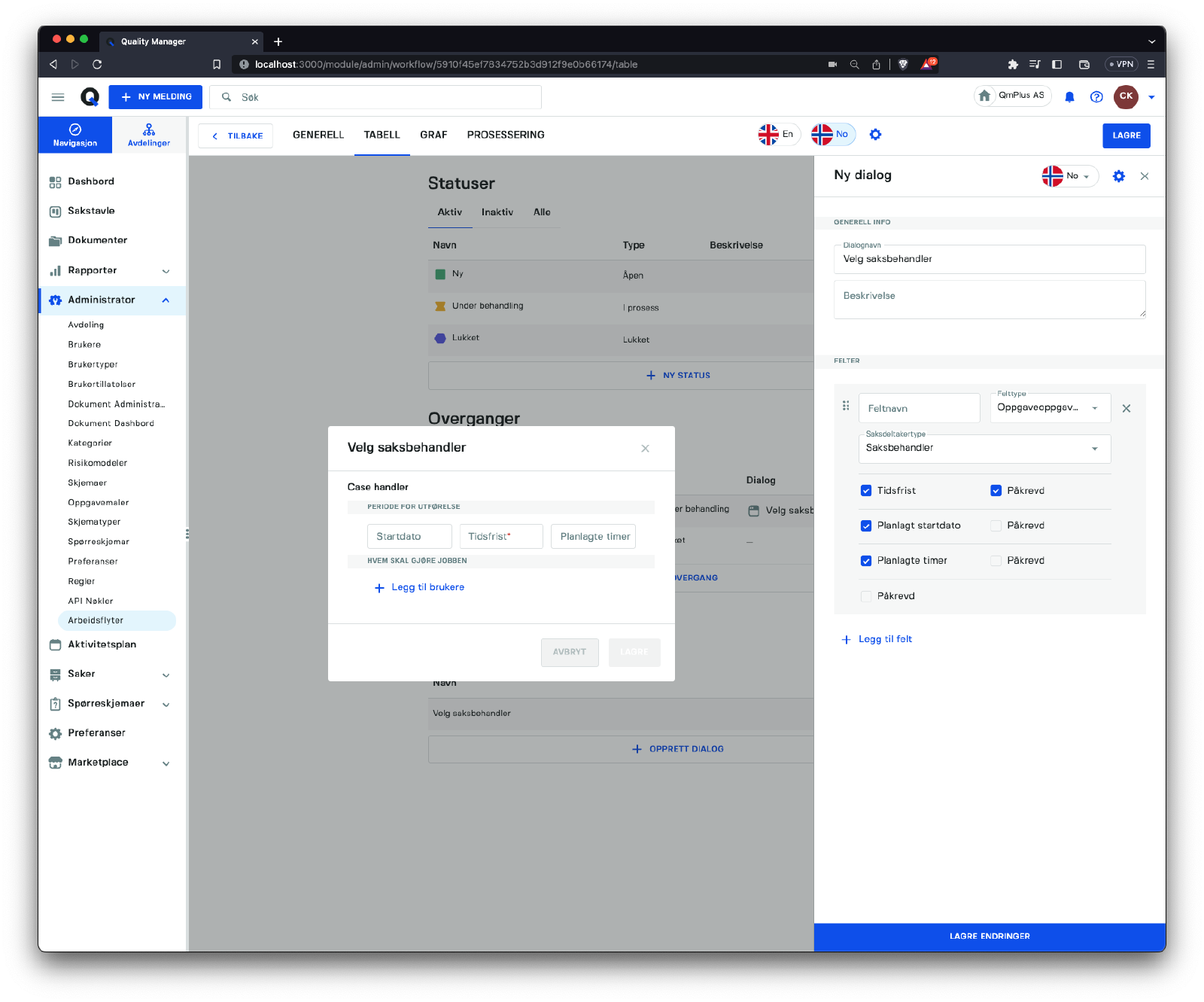Open the help question mark icon
The height and width of the screenshot is (1002, 1204).
tap(1096, 96)
